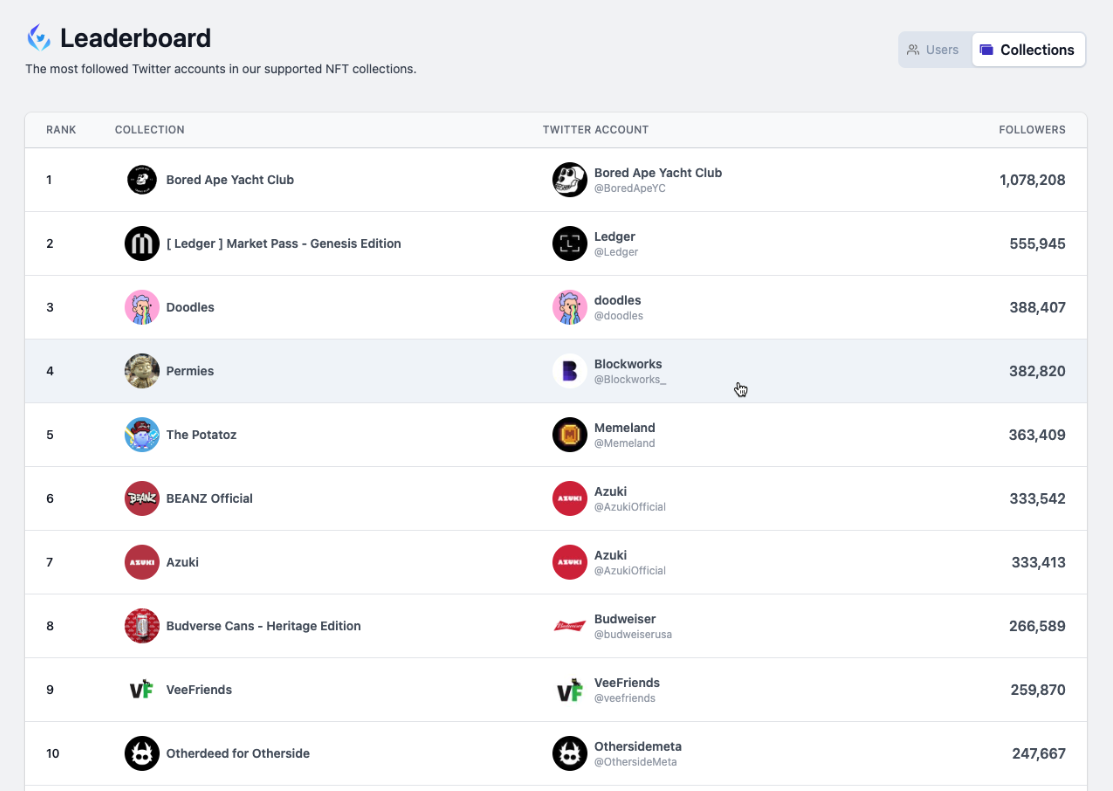Click the COLLECTION column header
This screenshot has width=1113, height=791.
click(x=150, y=130)
